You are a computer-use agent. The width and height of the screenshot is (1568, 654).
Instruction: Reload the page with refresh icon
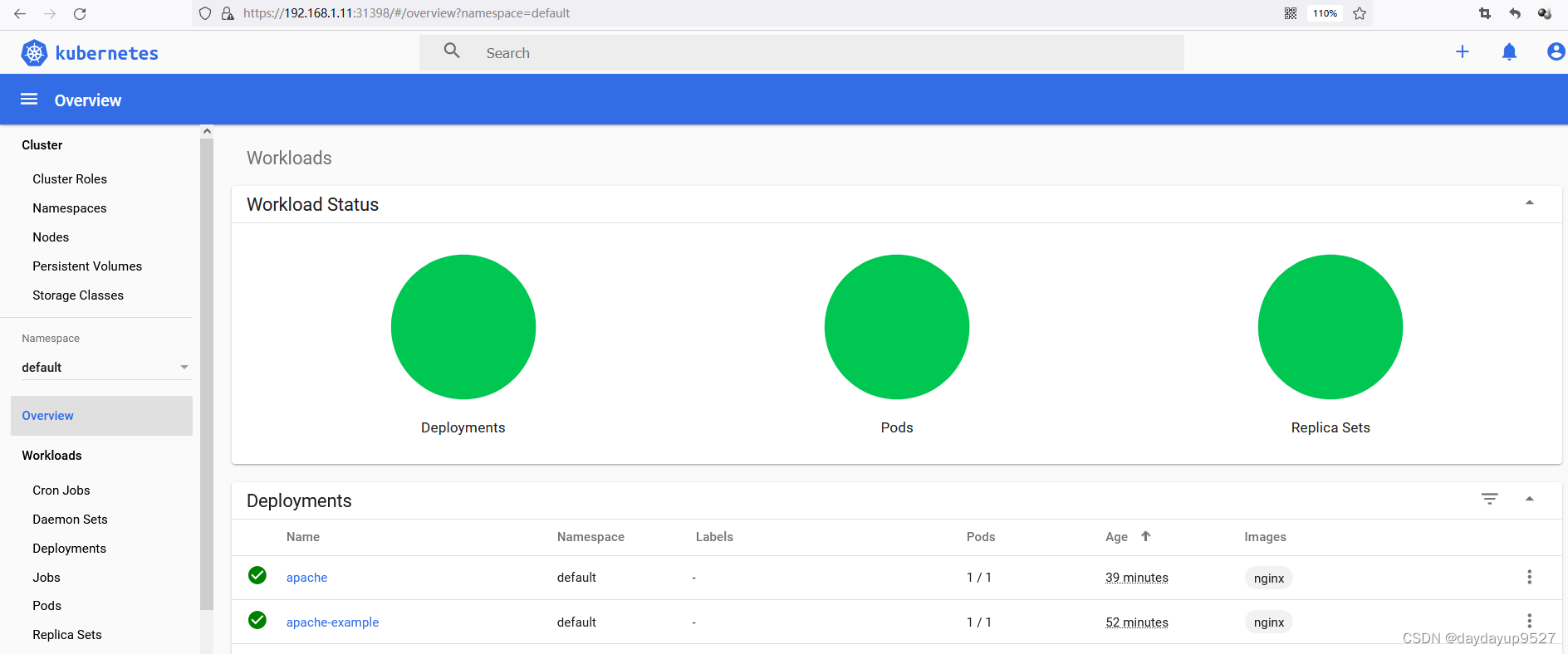pos(80,13)
